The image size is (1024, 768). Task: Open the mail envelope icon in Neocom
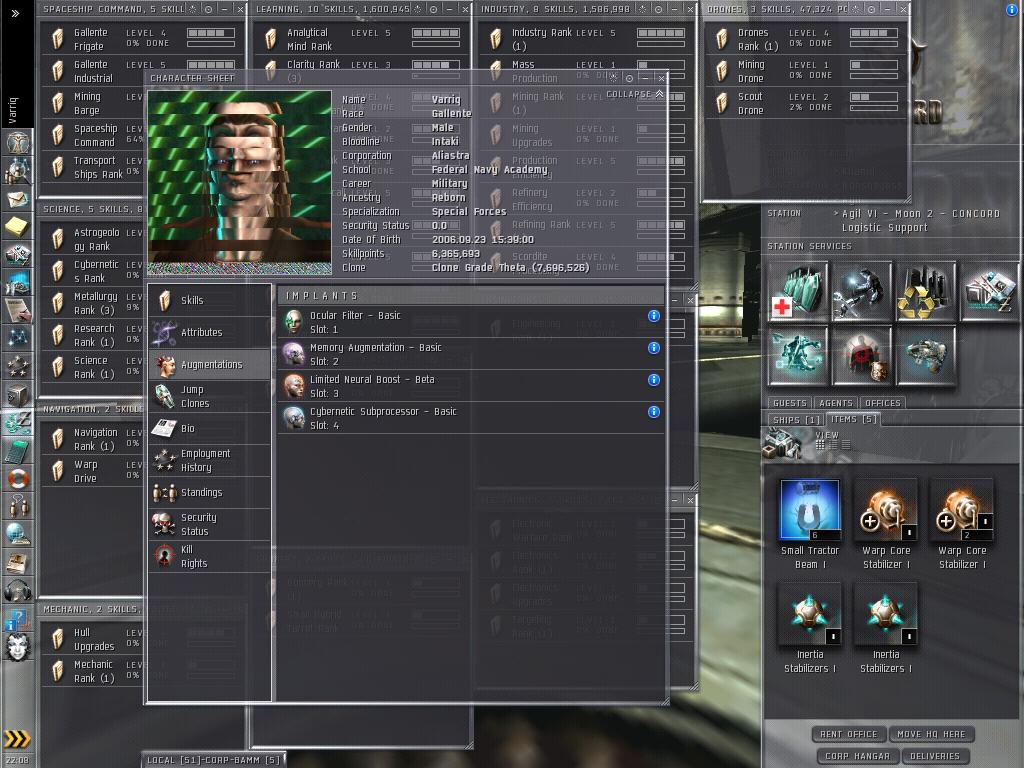(18, 199)
